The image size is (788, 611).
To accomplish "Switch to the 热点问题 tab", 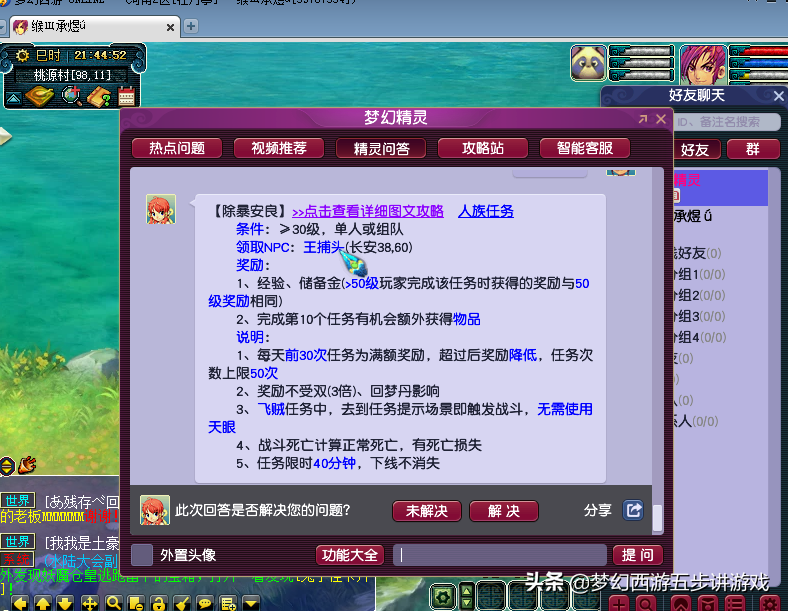I will click(x=177, y=148).
